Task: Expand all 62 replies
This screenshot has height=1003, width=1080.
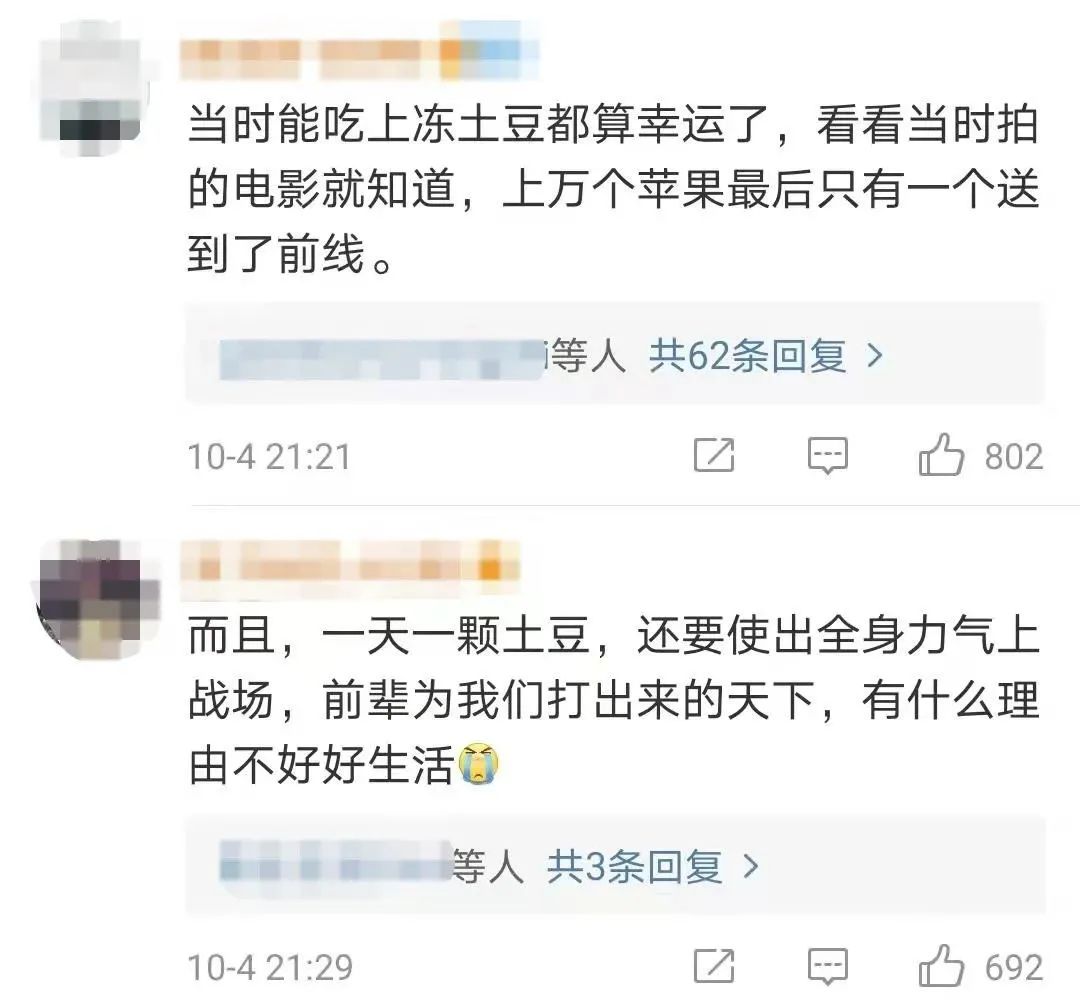Action: (747, 356)
